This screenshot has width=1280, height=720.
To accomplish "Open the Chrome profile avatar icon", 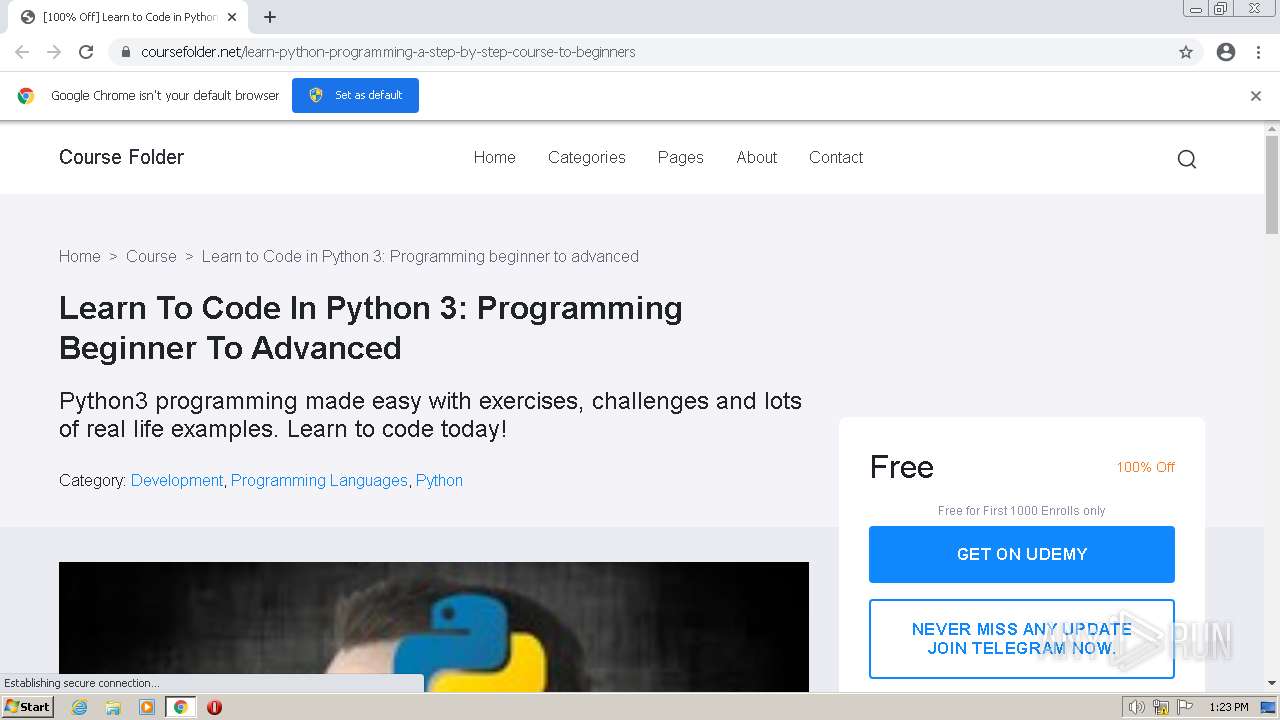I will tap(1226, 52).
